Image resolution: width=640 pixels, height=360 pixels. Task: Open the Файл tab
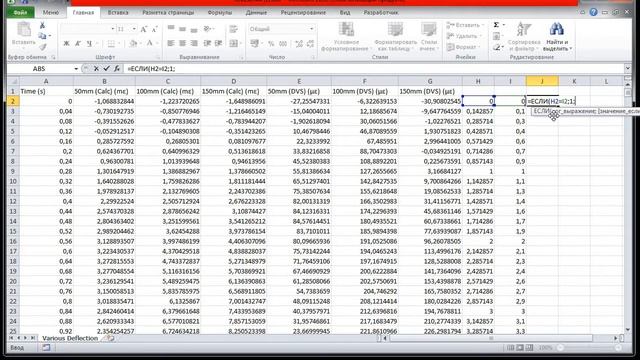click(20, 13)
